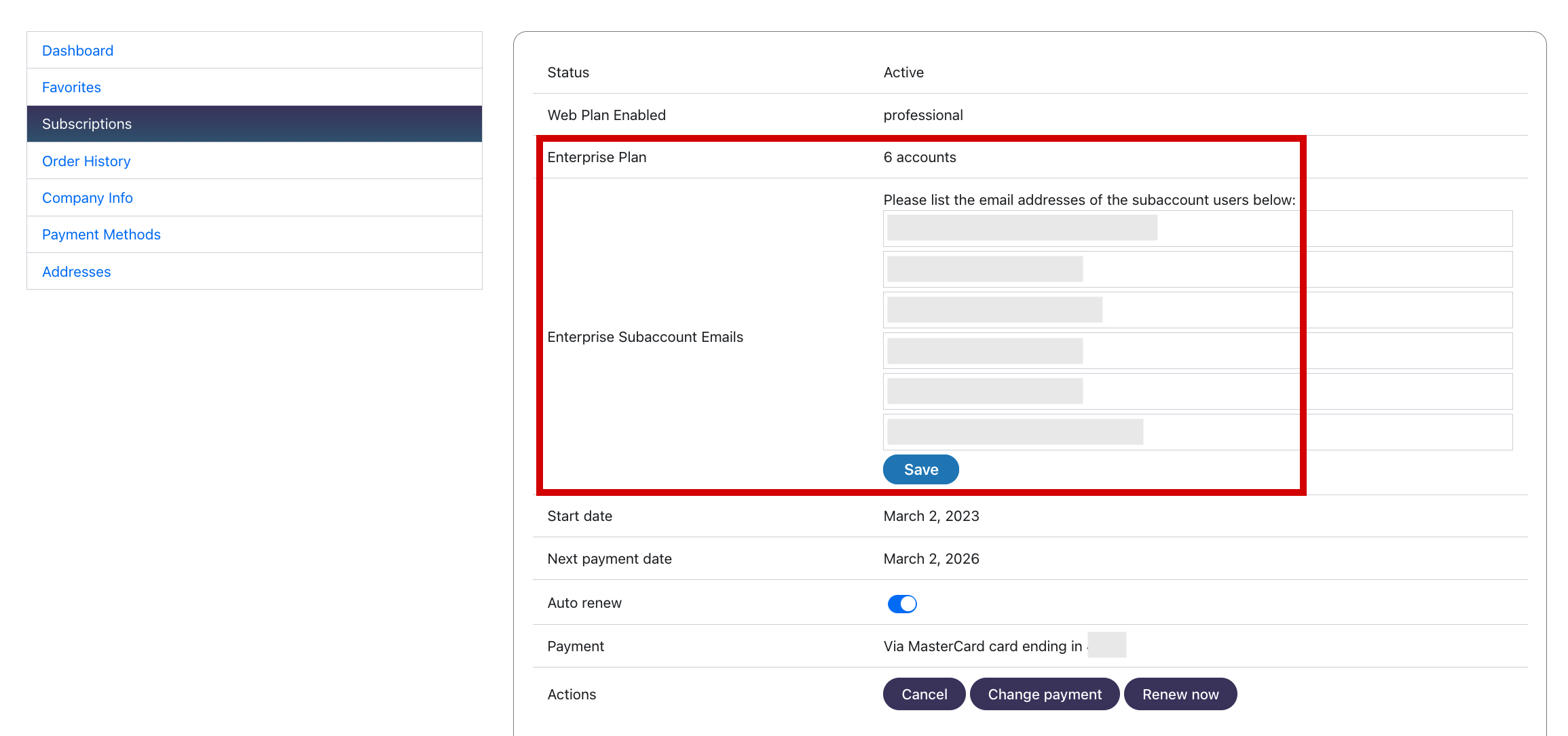Click the first subaccount email field
This screenshot has height=736, width=1568.
(x=1197, y=229)
